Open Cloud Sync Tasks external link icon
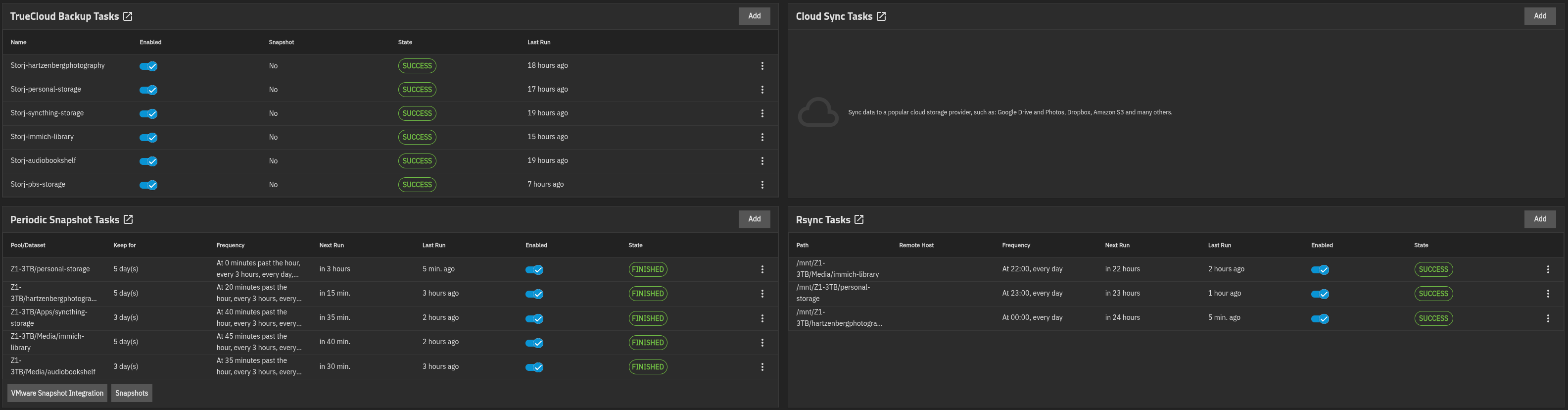Image resolution: width=1568 pixels, height=410 pixels. pos(881,16)
